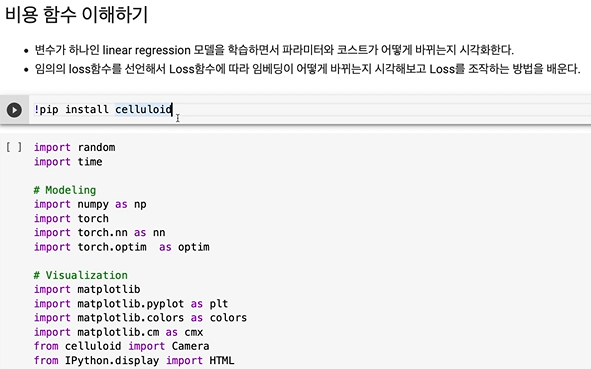Click the '# Visualization' comment

pos(81,275)
